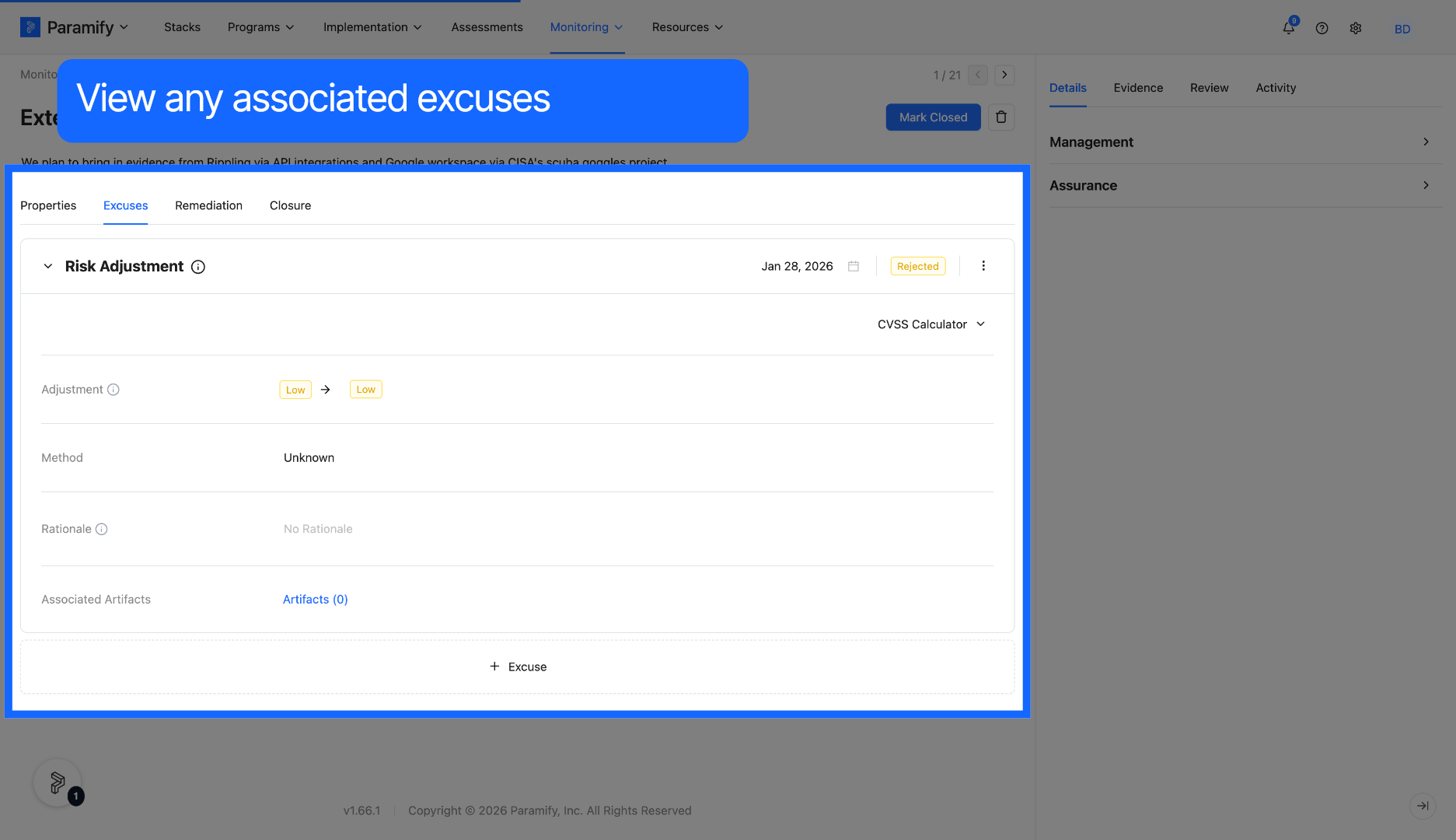Open the Programs menu dropdown
The image size is (1456, 840).
pyautogui.click(x=261, y=27)
